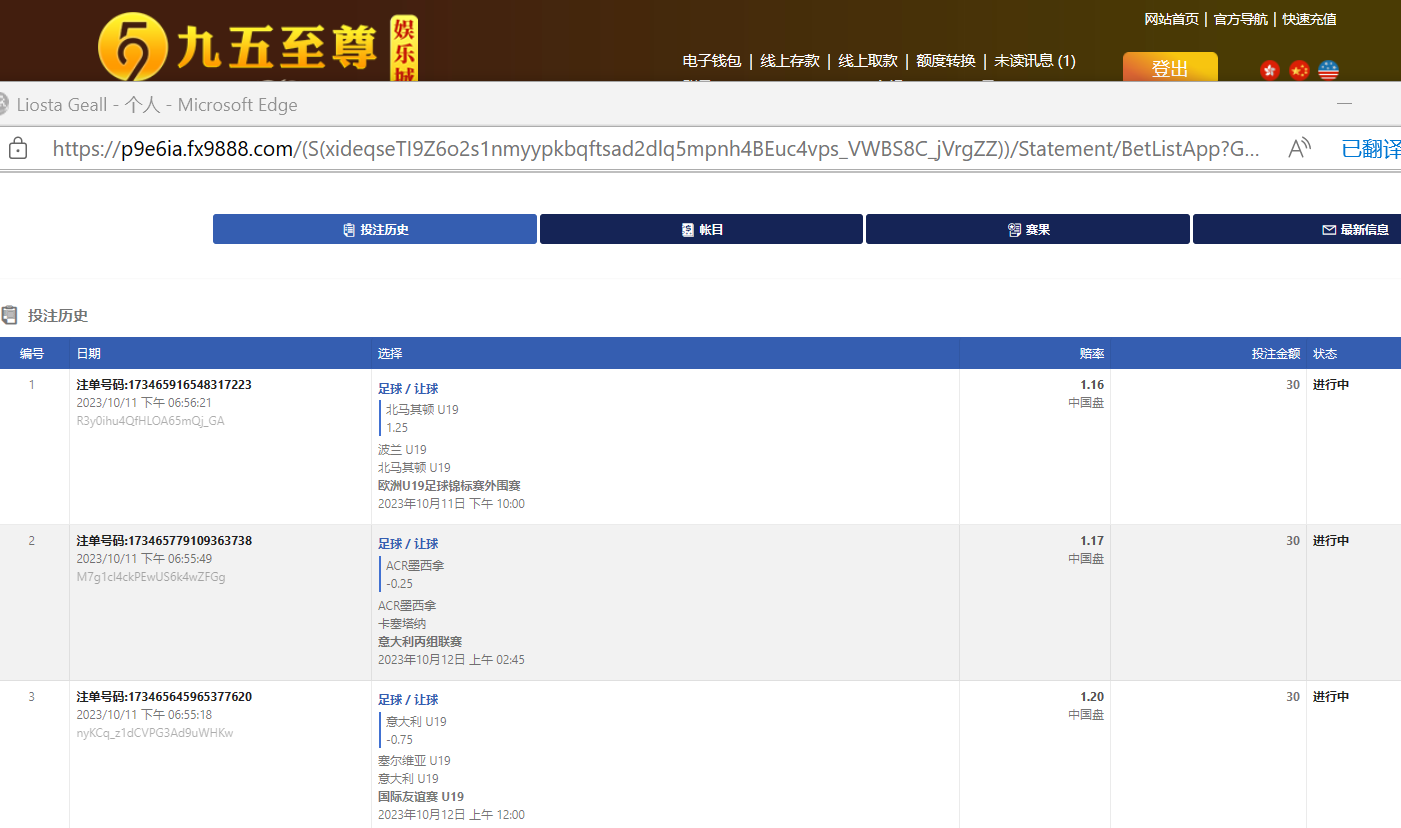Click the 编号 column header
Image resolution: width=1401 pixels, height=828 pixels.
click(32, 354)
